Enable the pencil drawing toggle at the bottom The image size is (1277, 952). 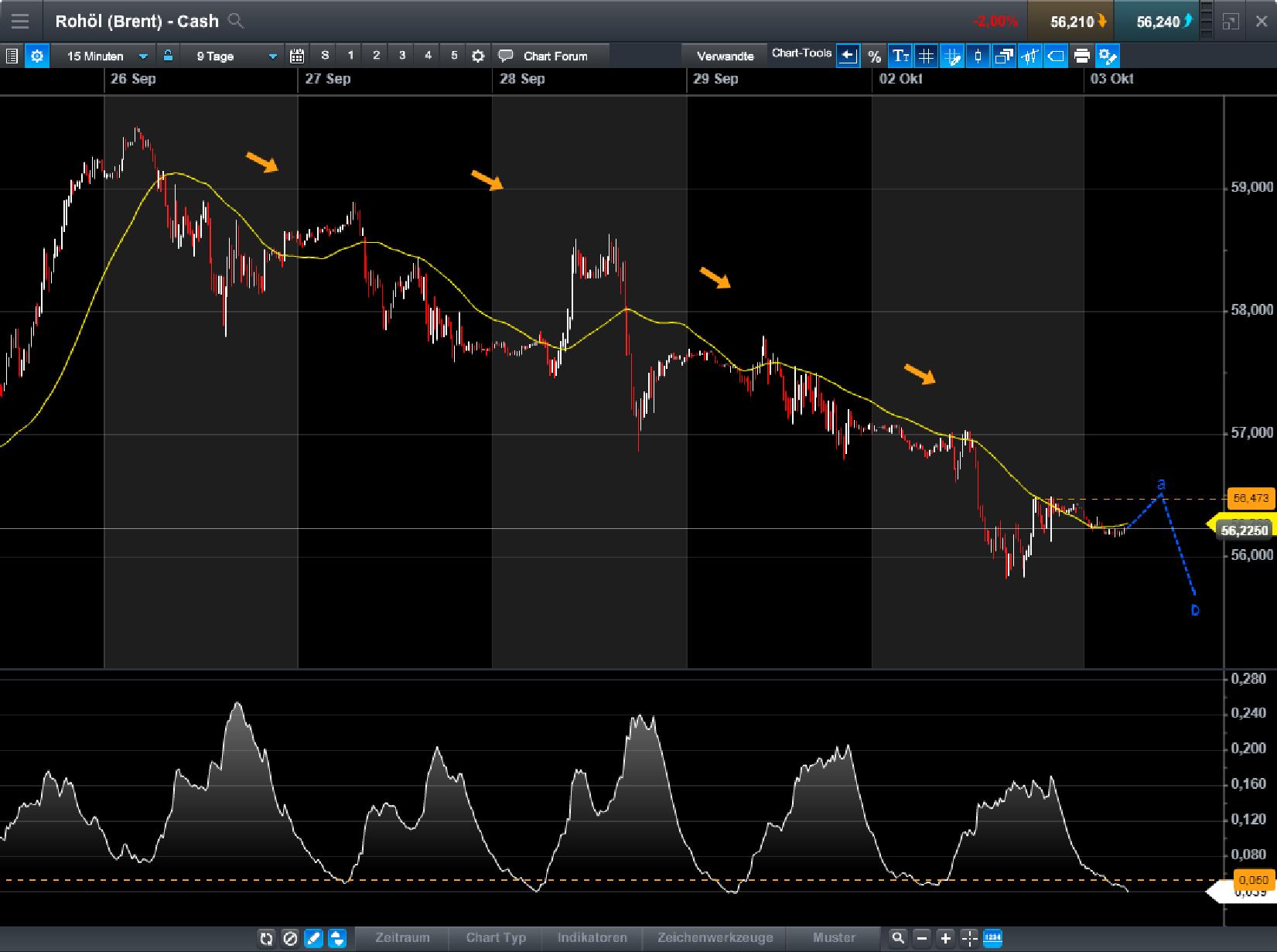(313, 938)
